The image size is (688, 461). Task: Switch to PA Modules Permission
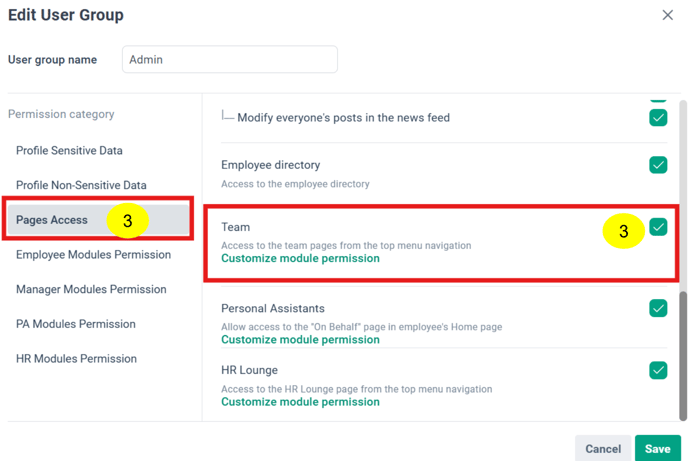pos(76,324)
